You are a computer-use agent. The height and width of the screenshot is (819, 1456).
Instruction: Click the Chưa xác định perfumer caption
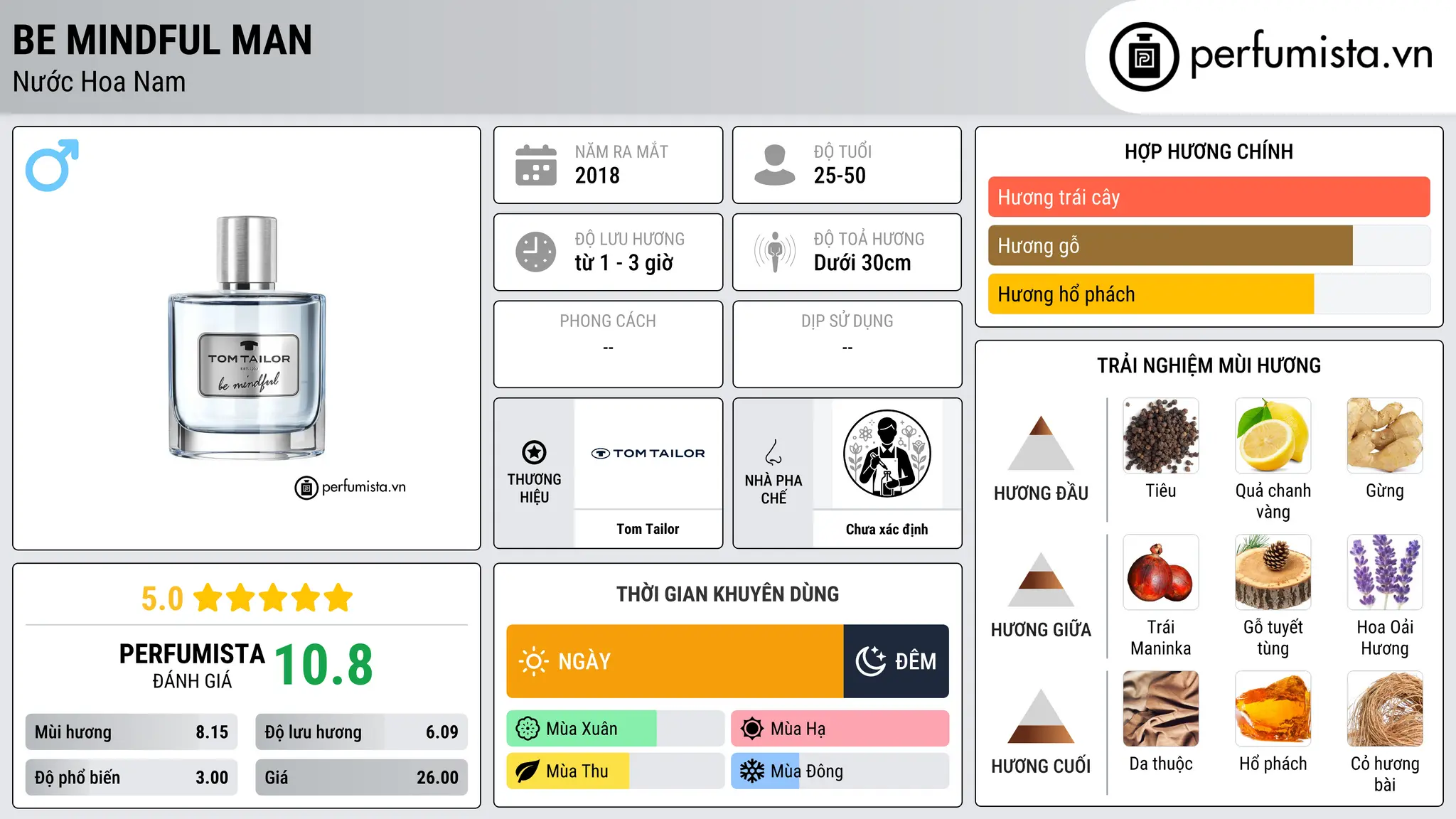pos(887,529)
